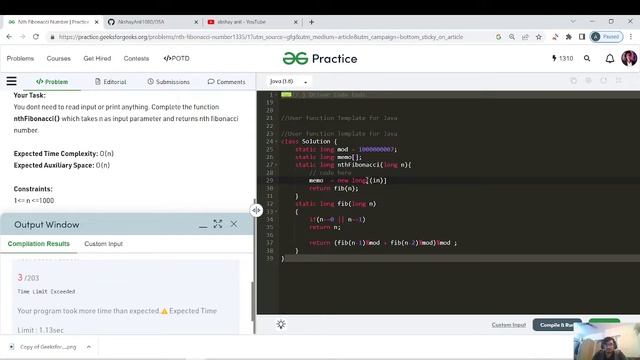Click the editor fullscreen icon
The image size is (640, 360).
pos(619,81)
